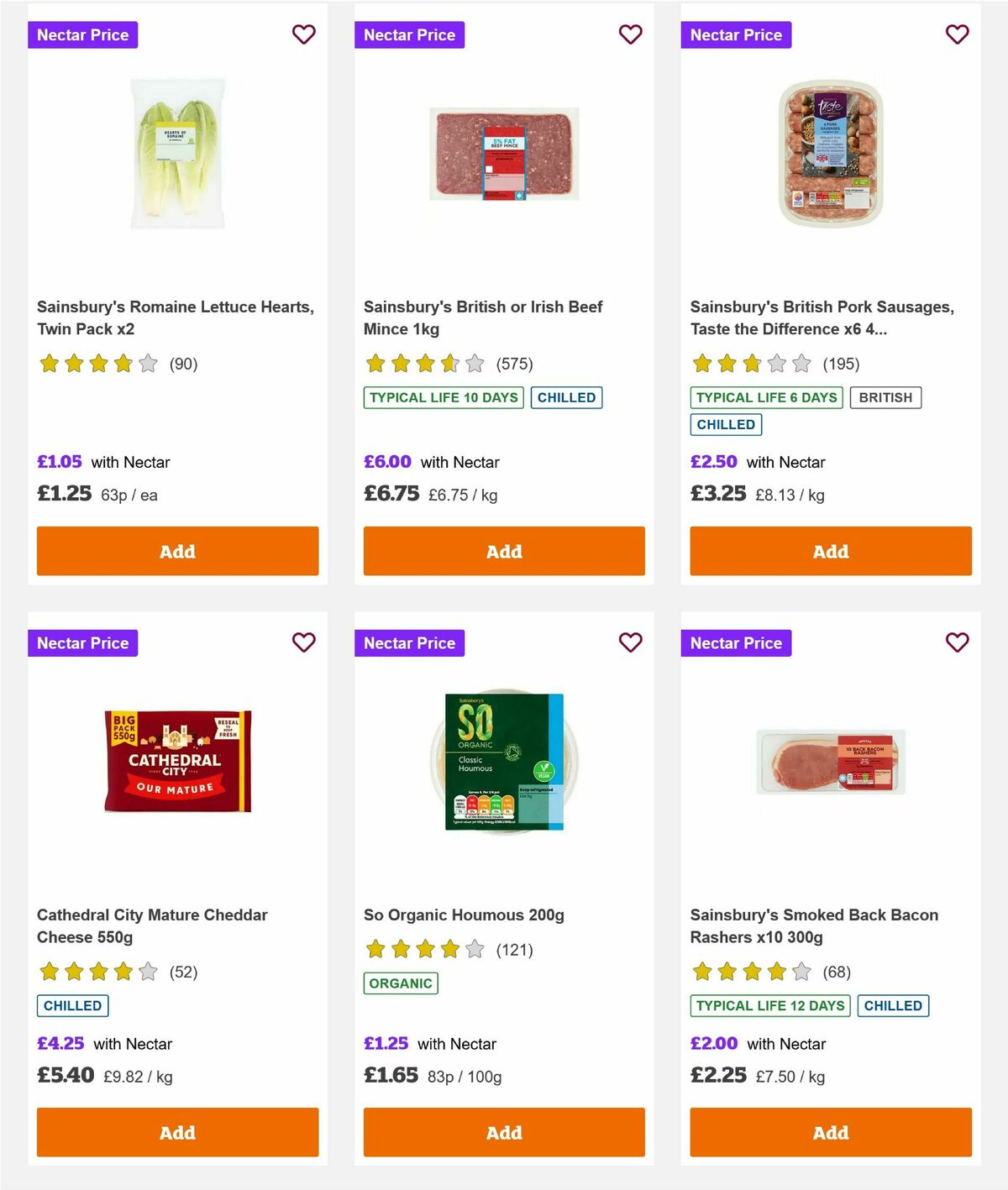Screen dimensions: 1008x1190
Task: Open the review count link showing (575)
Action: coord(513,364)
